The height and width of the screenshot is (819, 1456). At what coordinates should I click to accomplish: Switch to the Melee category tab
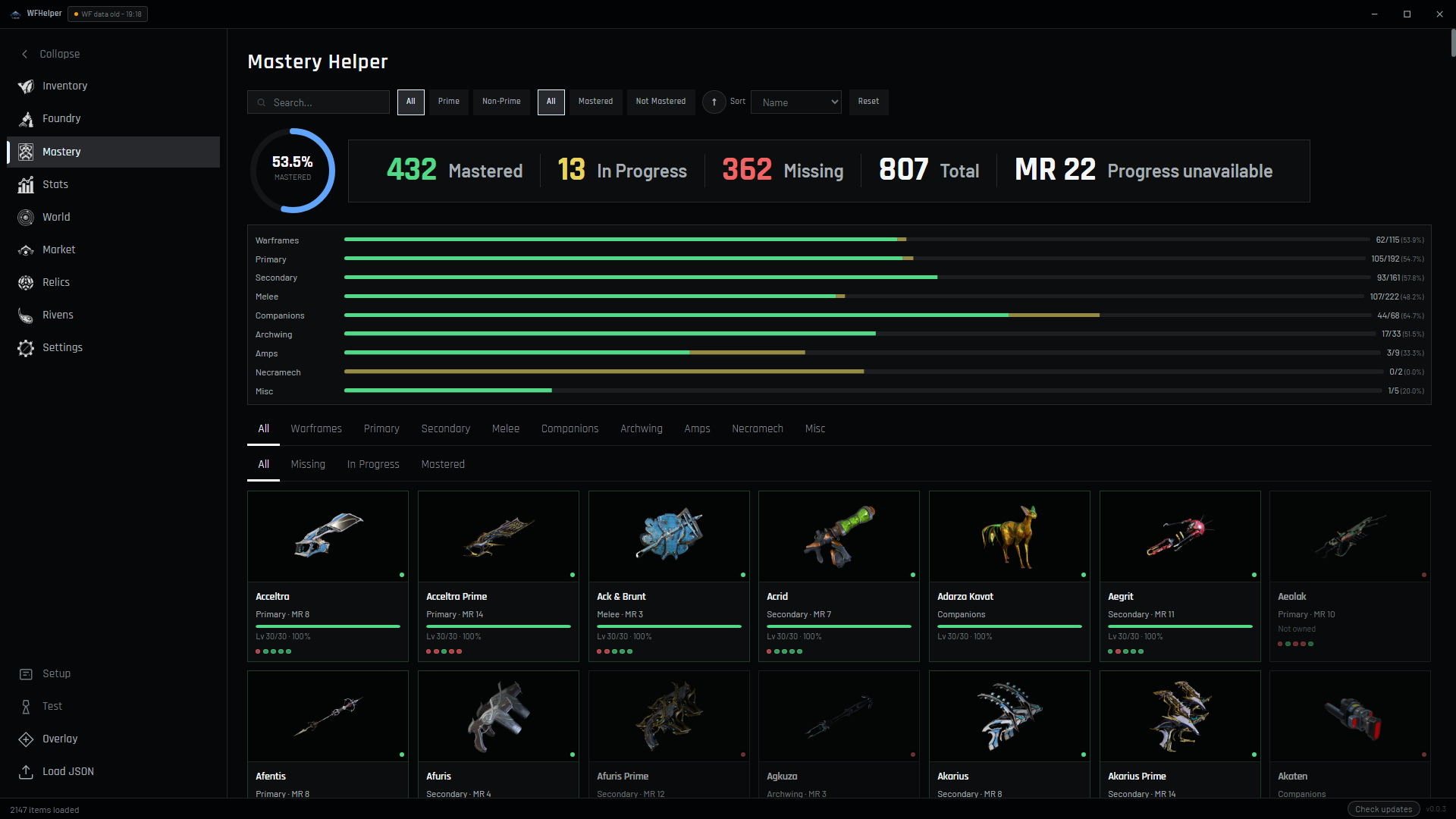(505, 428)
